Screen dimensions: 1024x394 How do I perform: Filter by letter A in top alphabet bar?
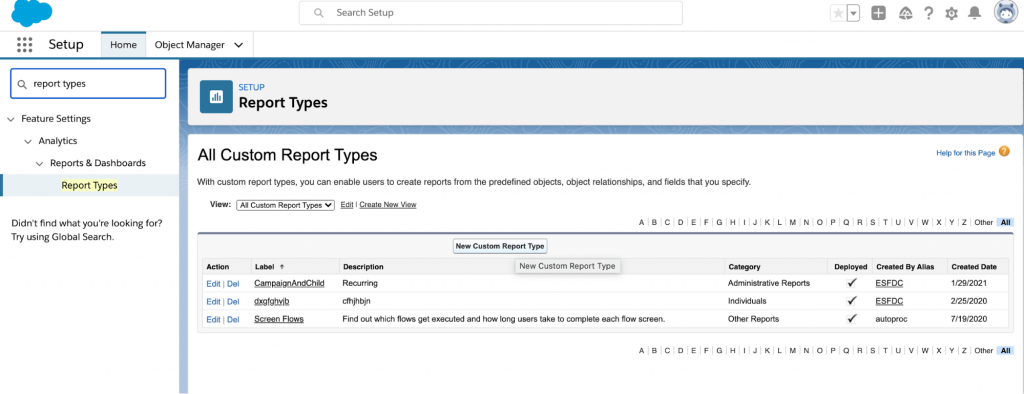tap(642, 223)
